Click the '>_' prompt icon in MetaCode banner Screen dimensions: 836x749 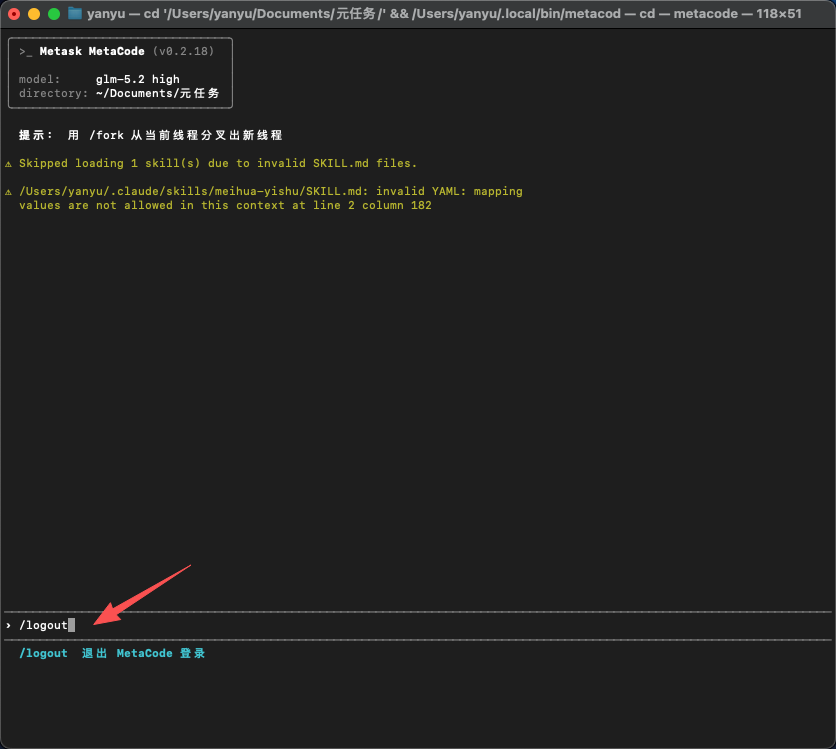[x=26, y=52]
